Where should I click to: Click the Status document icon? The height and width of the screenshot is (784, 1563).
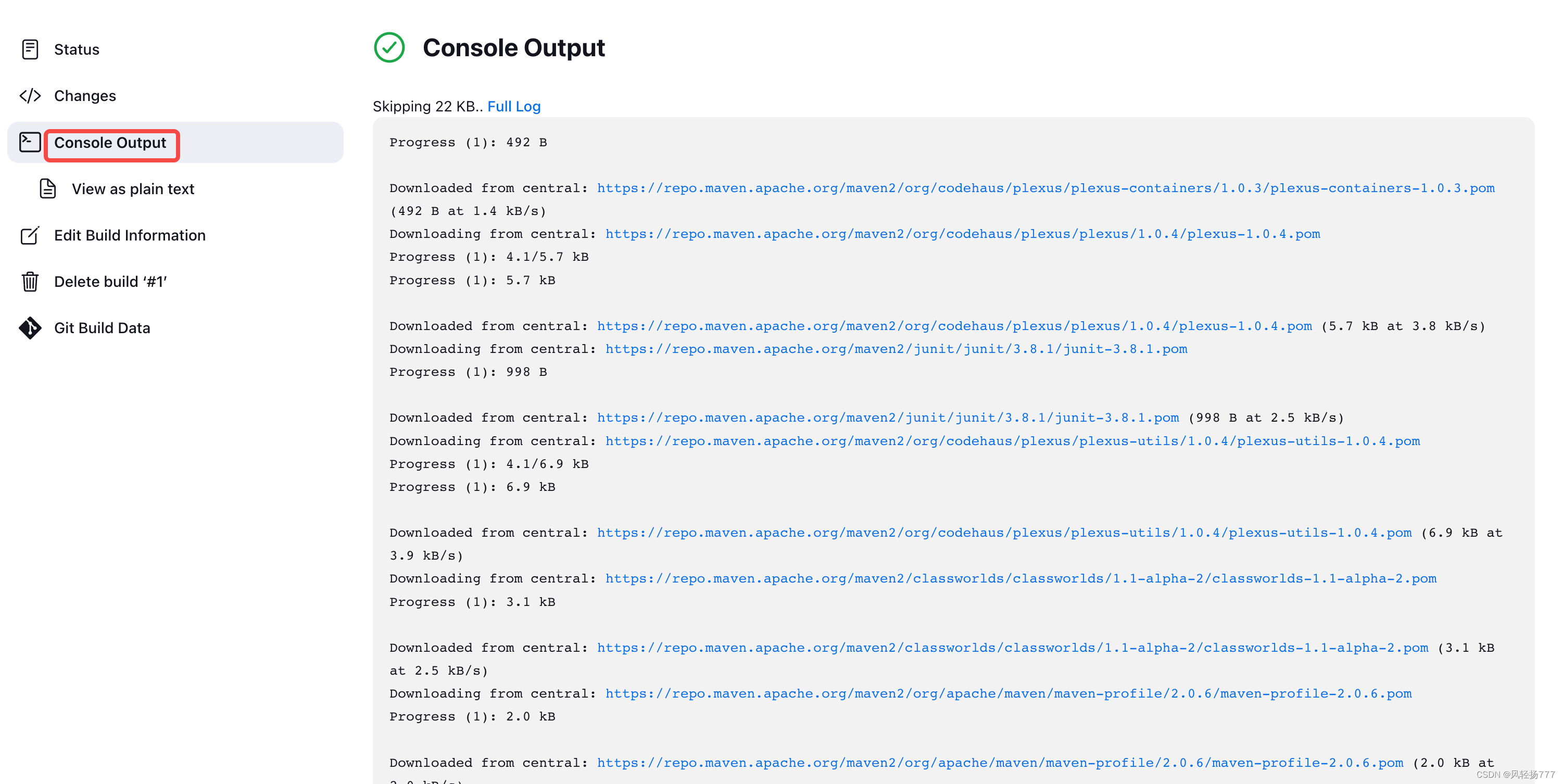point(30,49)
